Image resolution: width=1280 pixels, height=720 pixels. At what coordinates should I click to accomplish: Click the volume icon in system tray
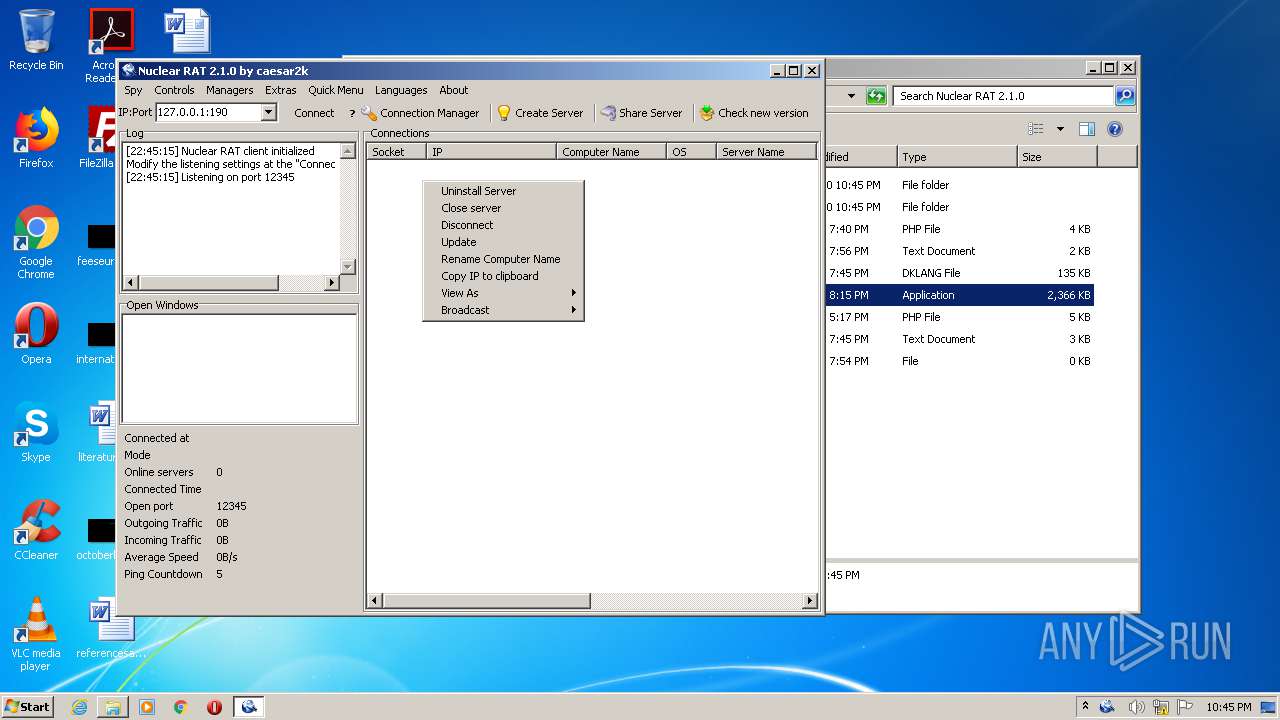1136,707
